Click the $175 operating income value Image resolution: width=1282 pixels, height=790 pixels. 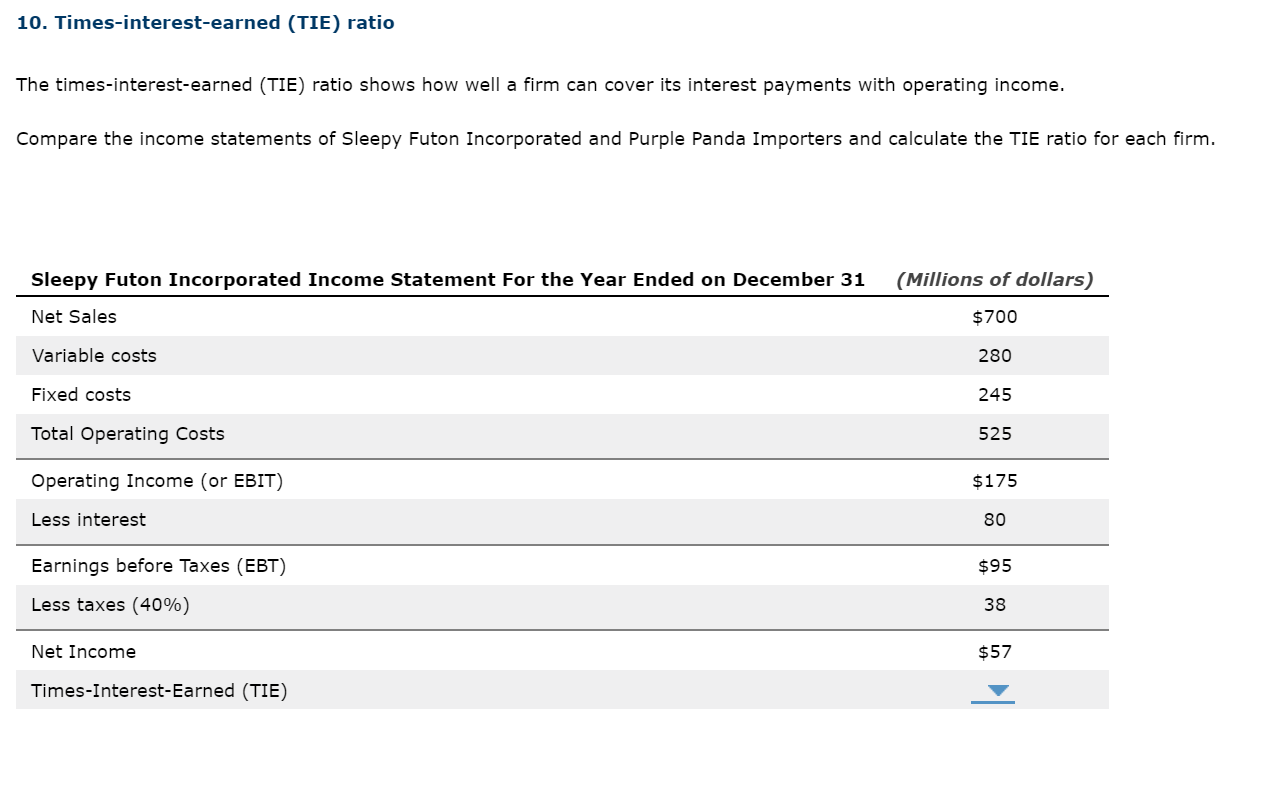tap(994, 481)
